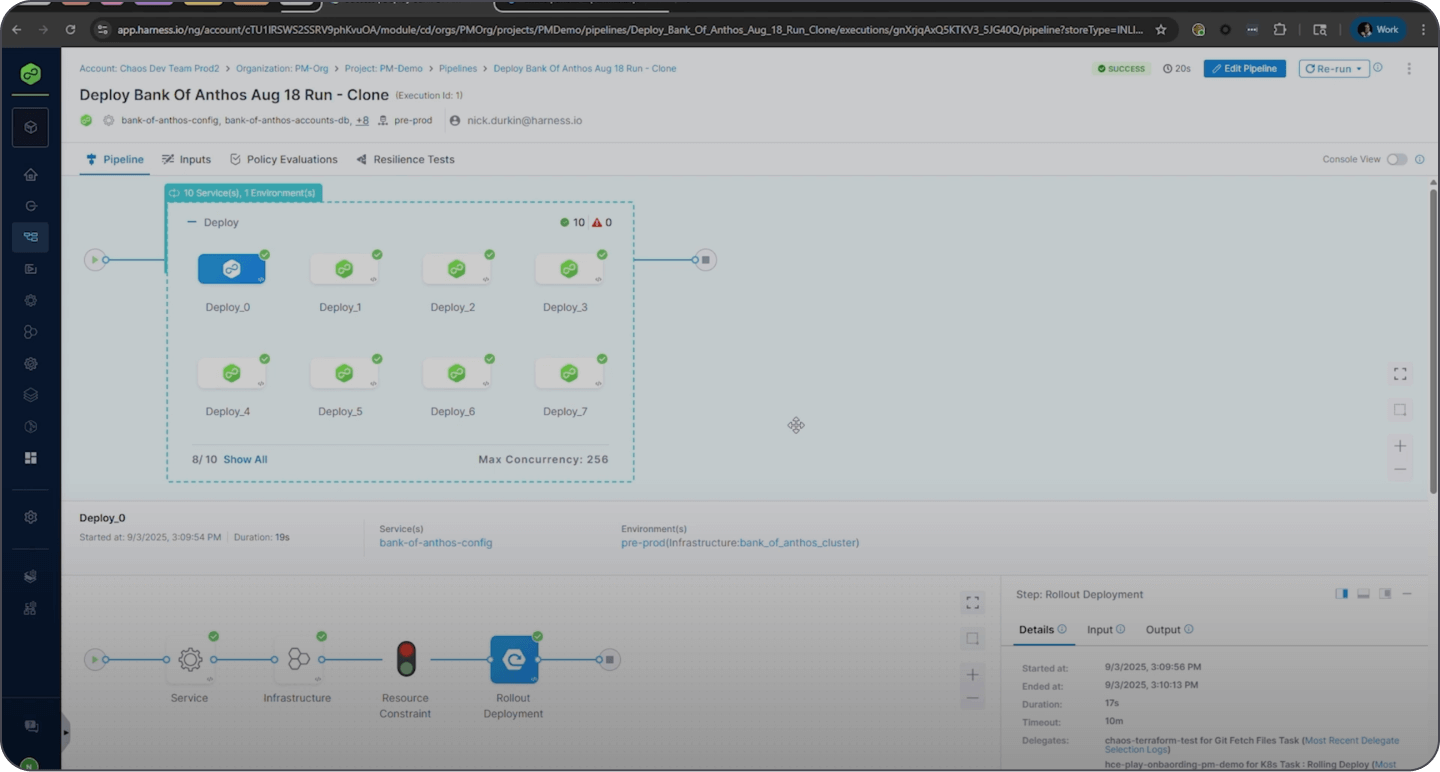Viewport: 1440px width, 772px height.
Task: Open the Rollout Deployment step node
Action: point(514,659)
